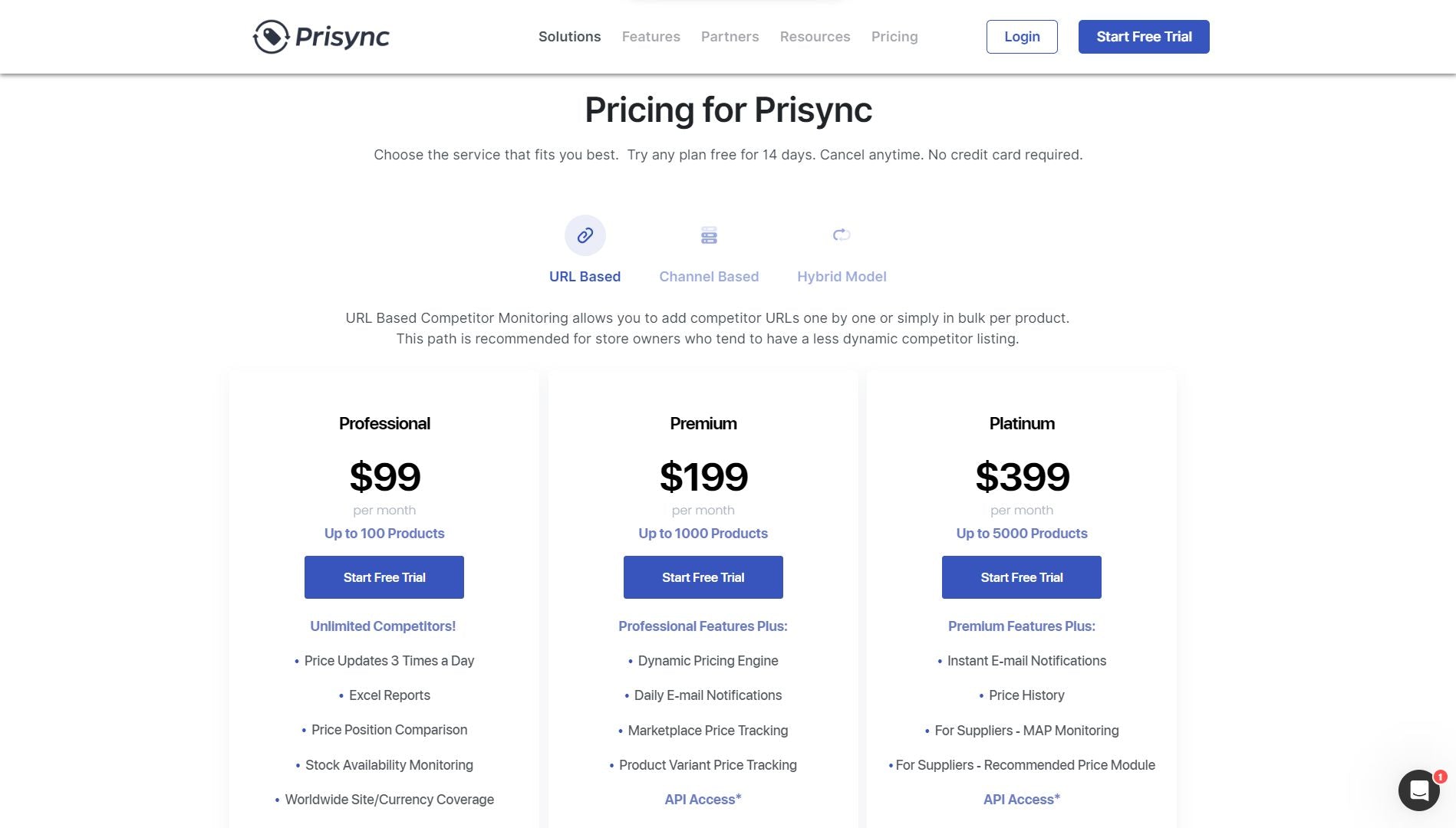Open the Partners menu

(x=730, y=37)
